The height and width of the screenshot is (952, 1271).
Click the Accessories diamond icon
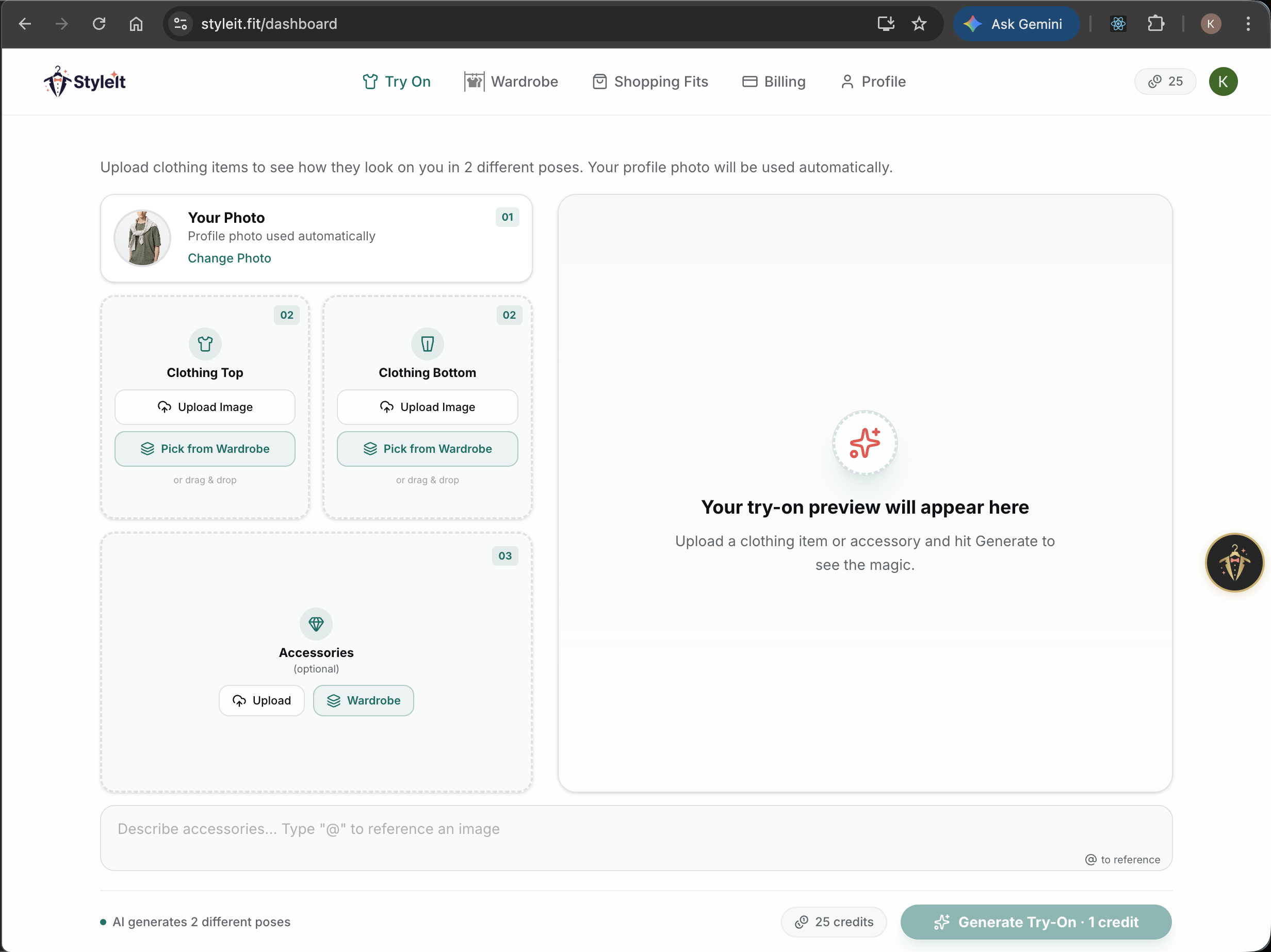coord(316,623)
